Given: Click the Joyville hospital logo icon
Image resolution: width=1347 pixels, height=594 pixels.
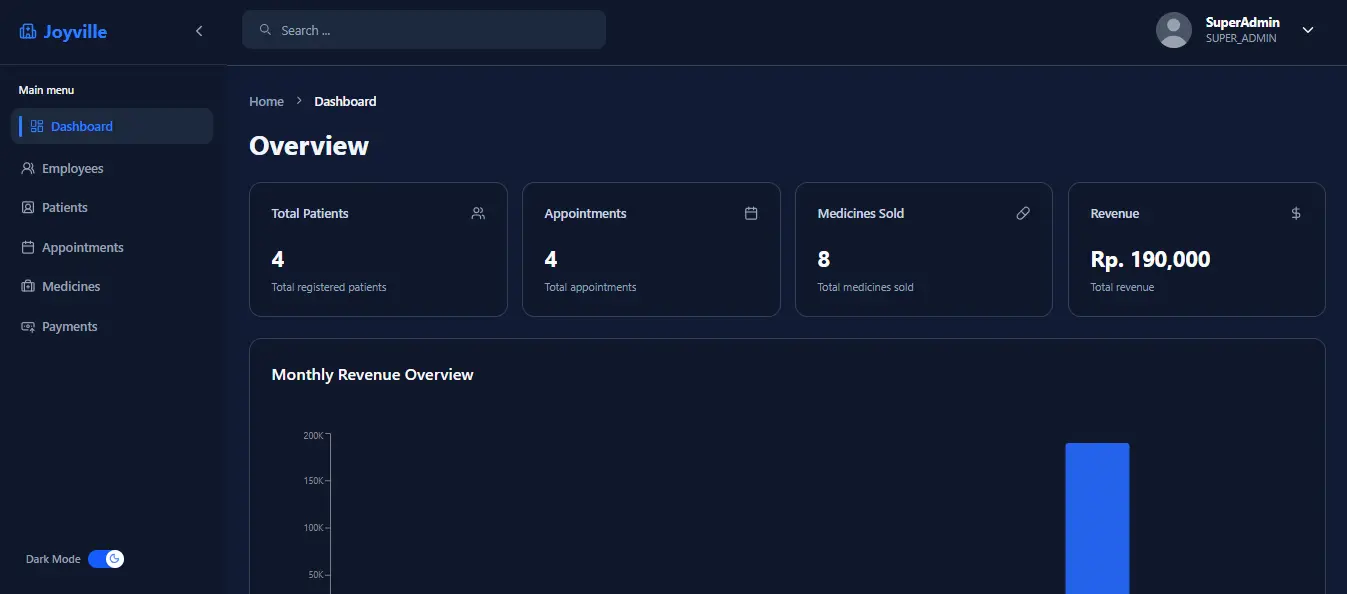Looking at the screenshot, I should (28, 32).
